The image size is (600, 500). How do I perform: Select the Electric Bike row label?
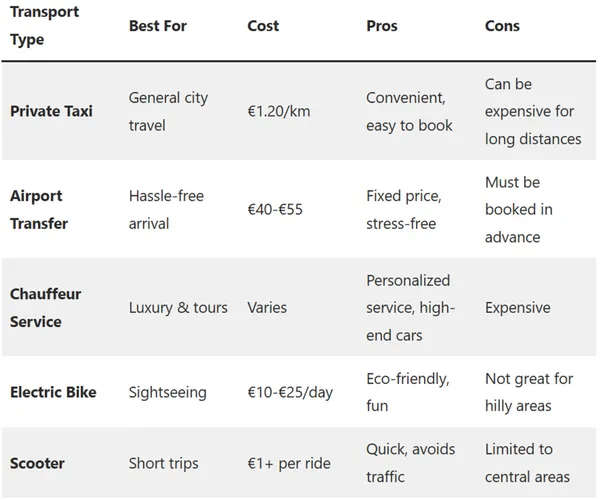tap(53, 392)
